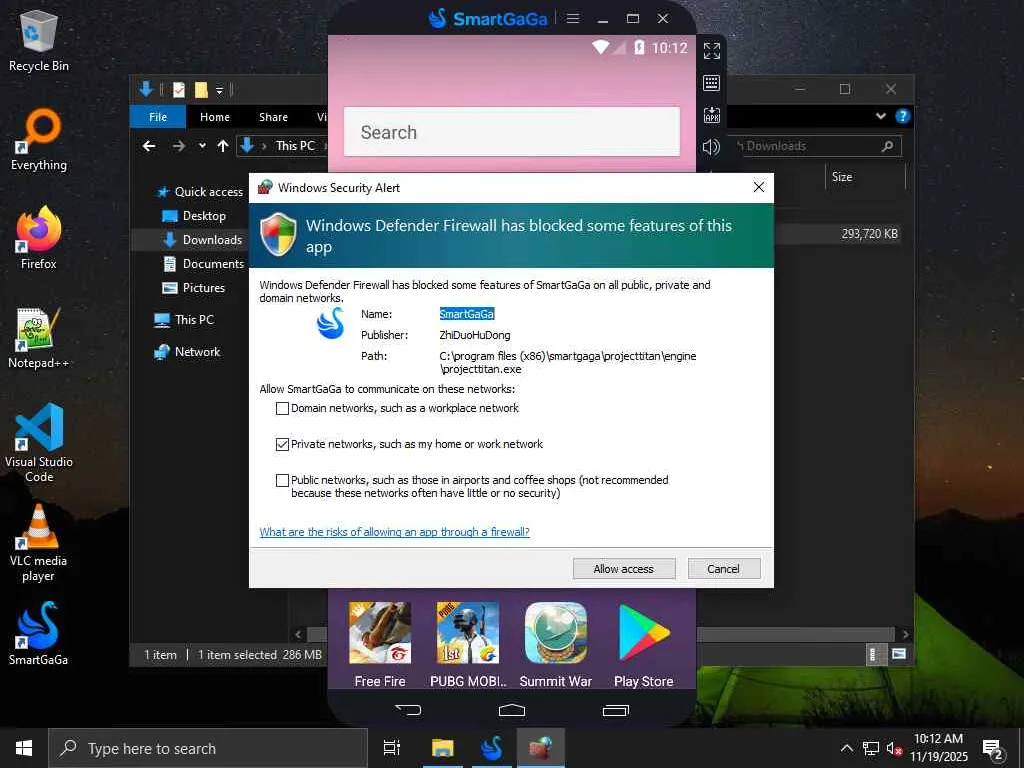
Task: Open Recycle Bin desktop icon
Action: click(39, 40)
